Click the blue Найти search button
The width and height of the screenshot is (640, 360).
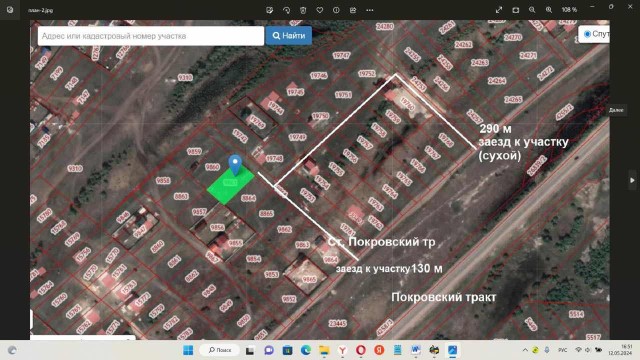click(x=289, y=36)
